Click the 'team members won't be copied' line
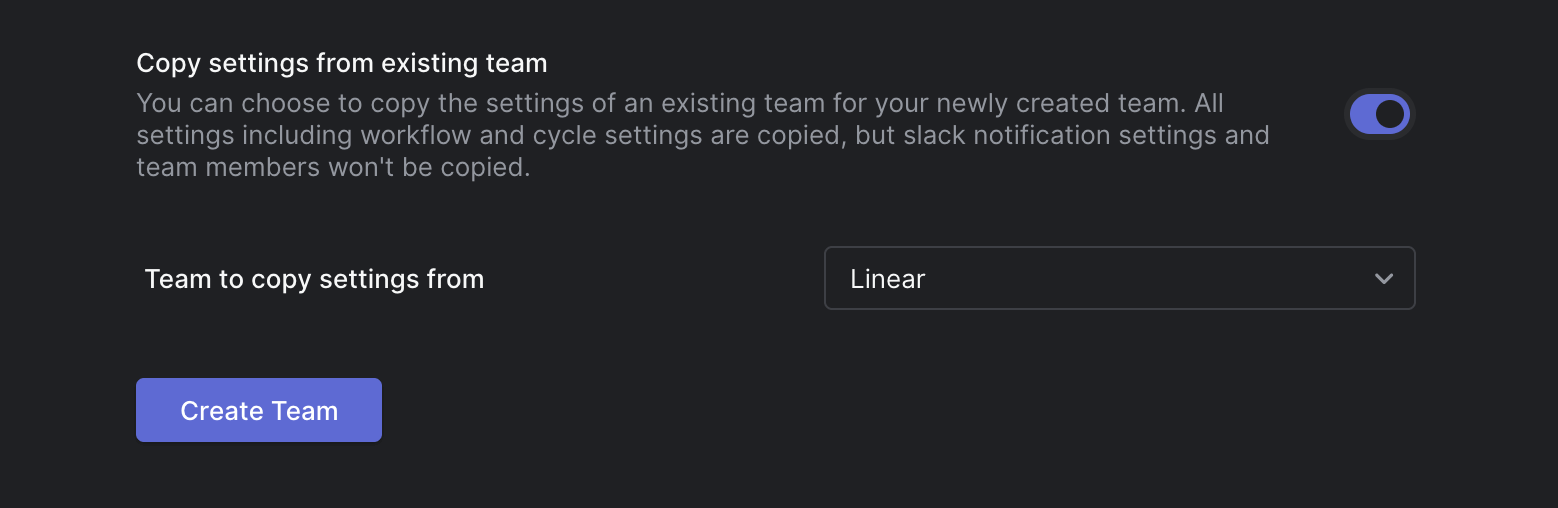 click(x=333, y=167)
